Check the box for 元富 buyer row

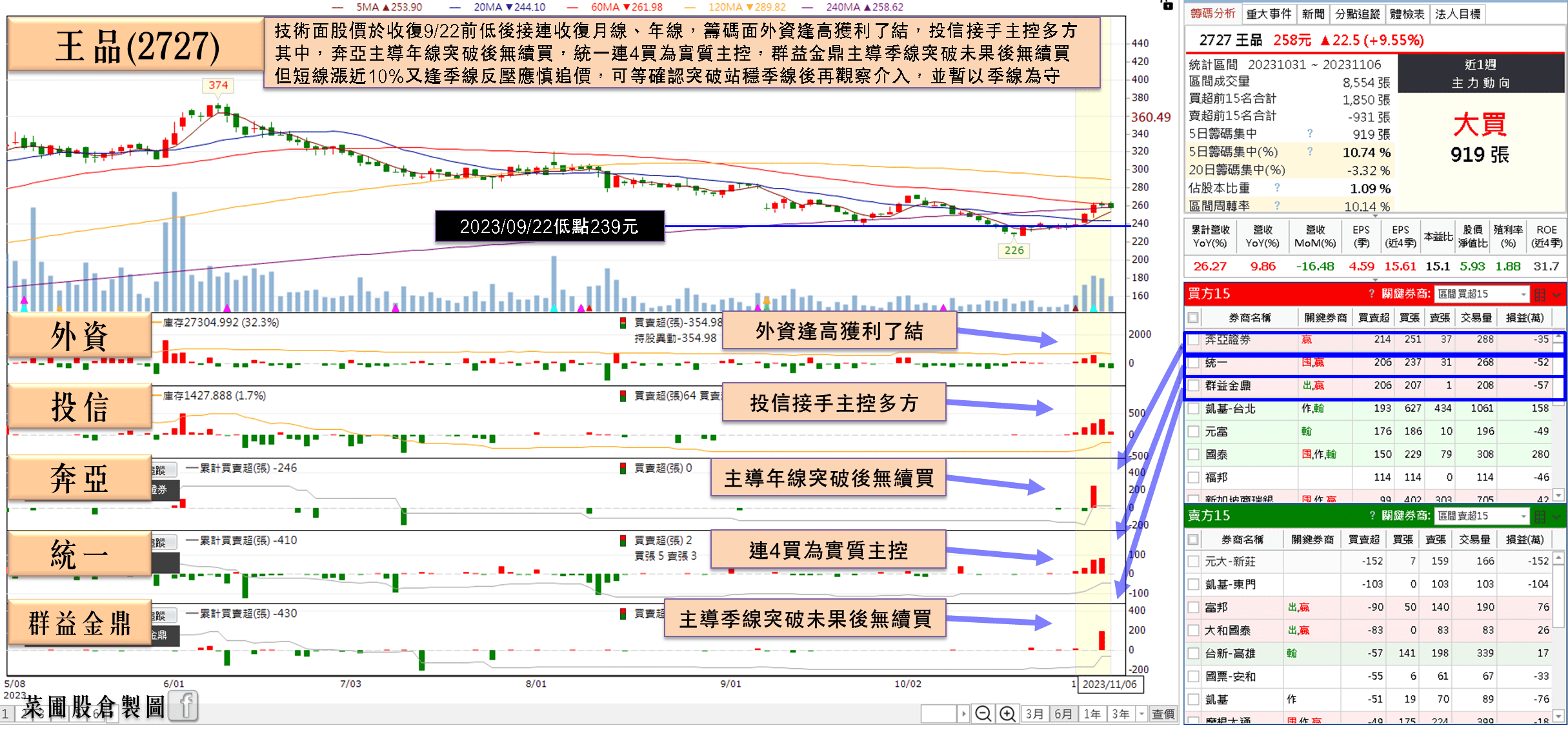click(1194, 431)
